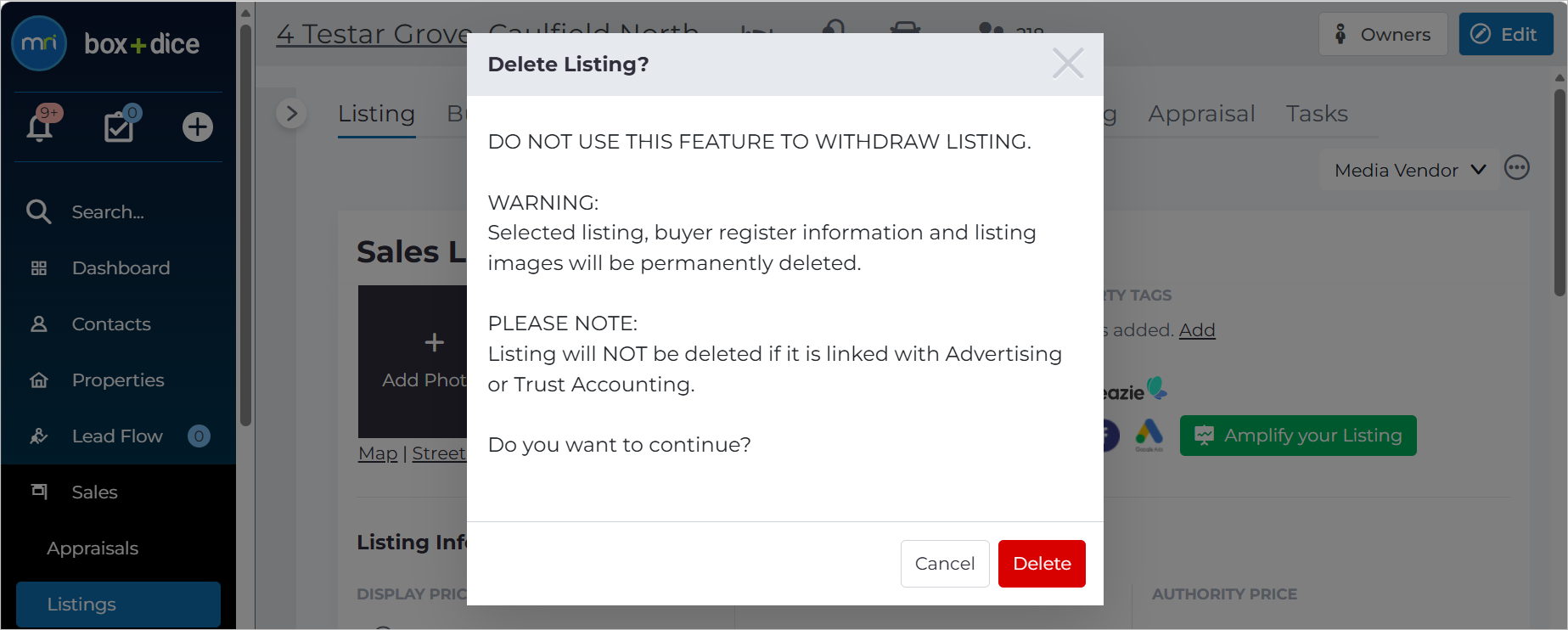Open the tasks checklist icon
Image resolution: width=1568 pixels, height=630 pixels.
(x=120, y=126)
